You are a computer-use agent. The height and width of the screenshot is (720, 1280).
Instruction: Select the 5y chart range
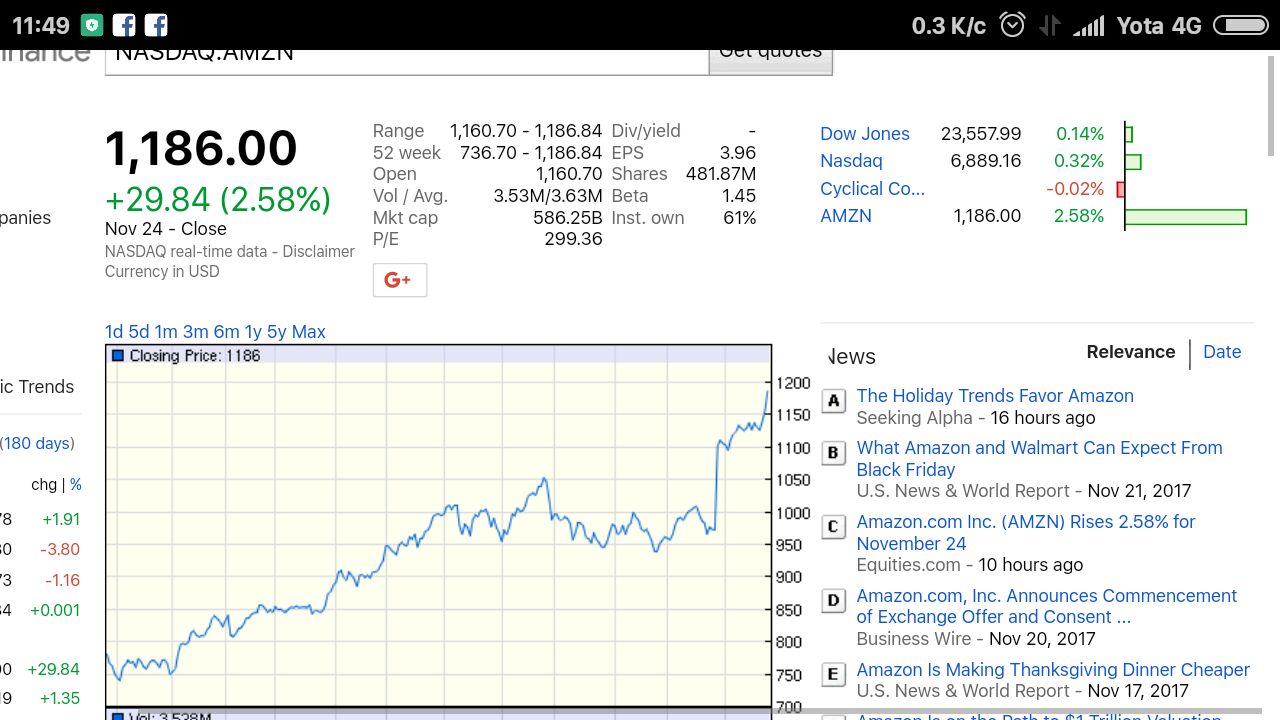point(277,332)
